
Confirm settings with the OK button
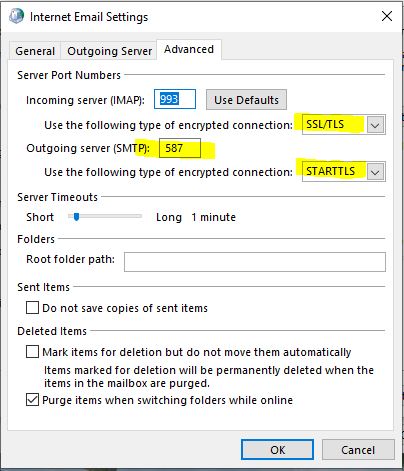tap(277, 450)
